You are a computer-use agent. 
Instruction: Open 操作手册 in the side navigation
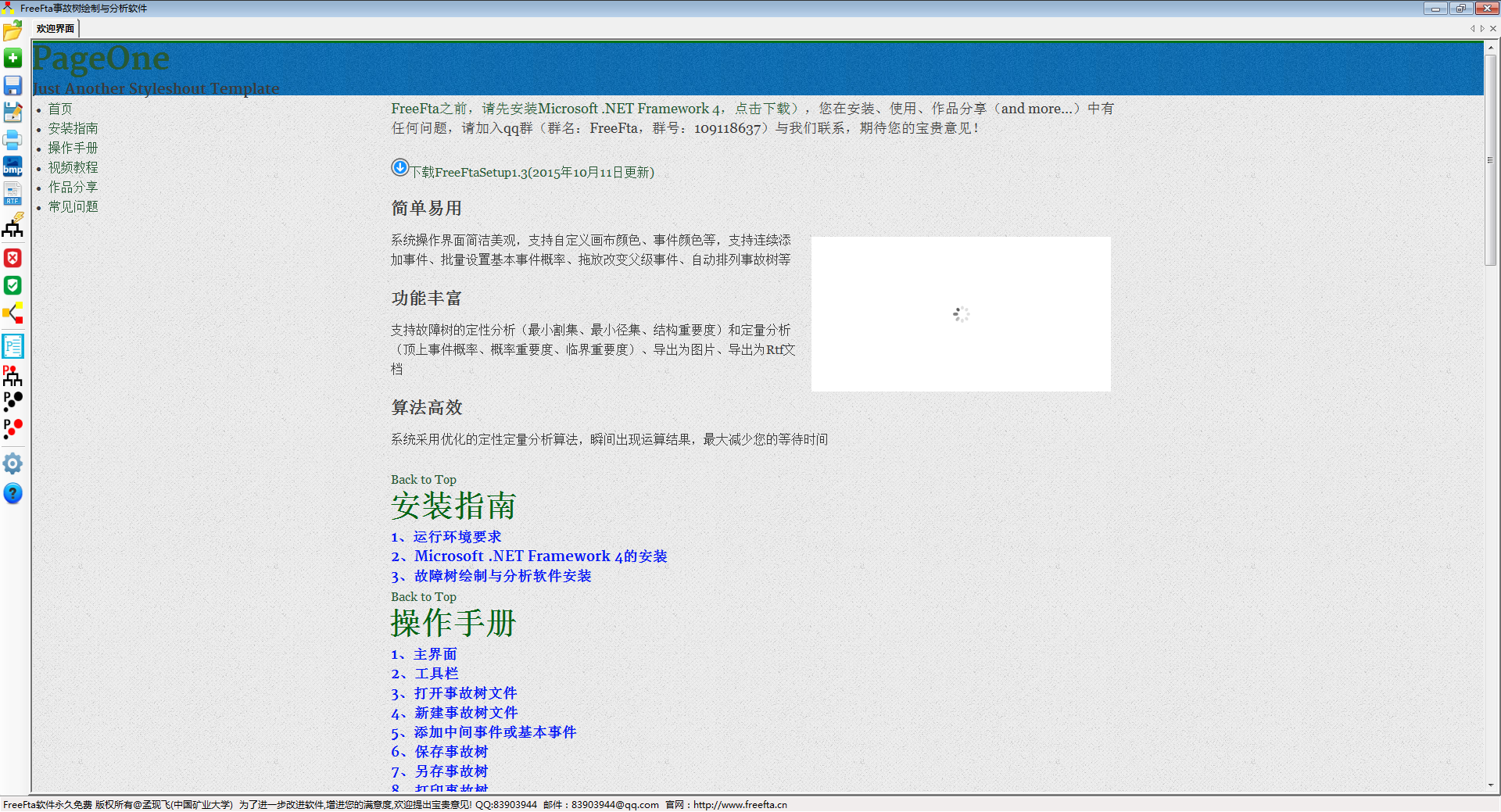73,148
